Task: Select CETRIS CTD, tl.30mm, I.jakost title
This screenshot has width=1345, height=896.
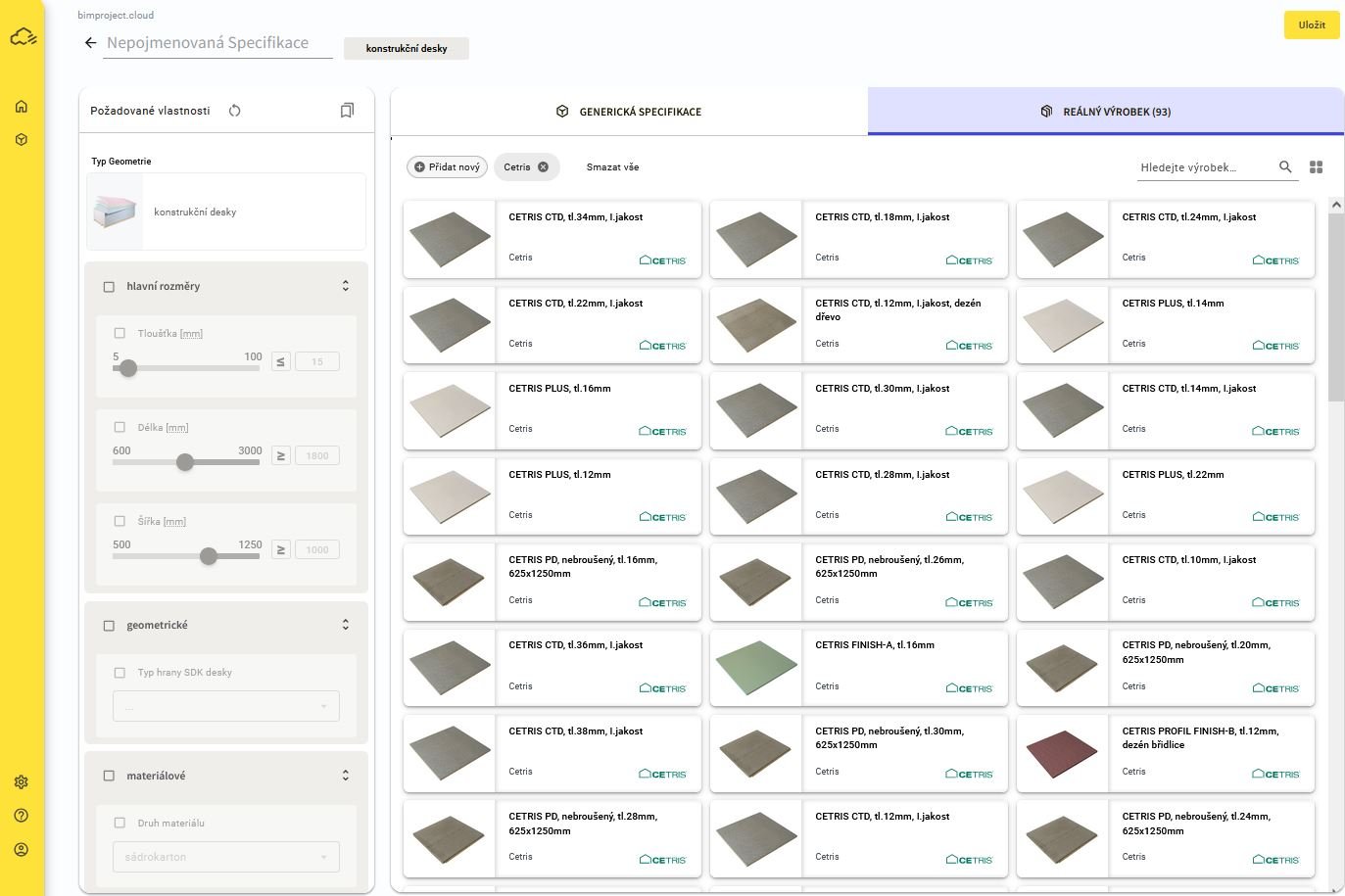Action: pos(883,389)
